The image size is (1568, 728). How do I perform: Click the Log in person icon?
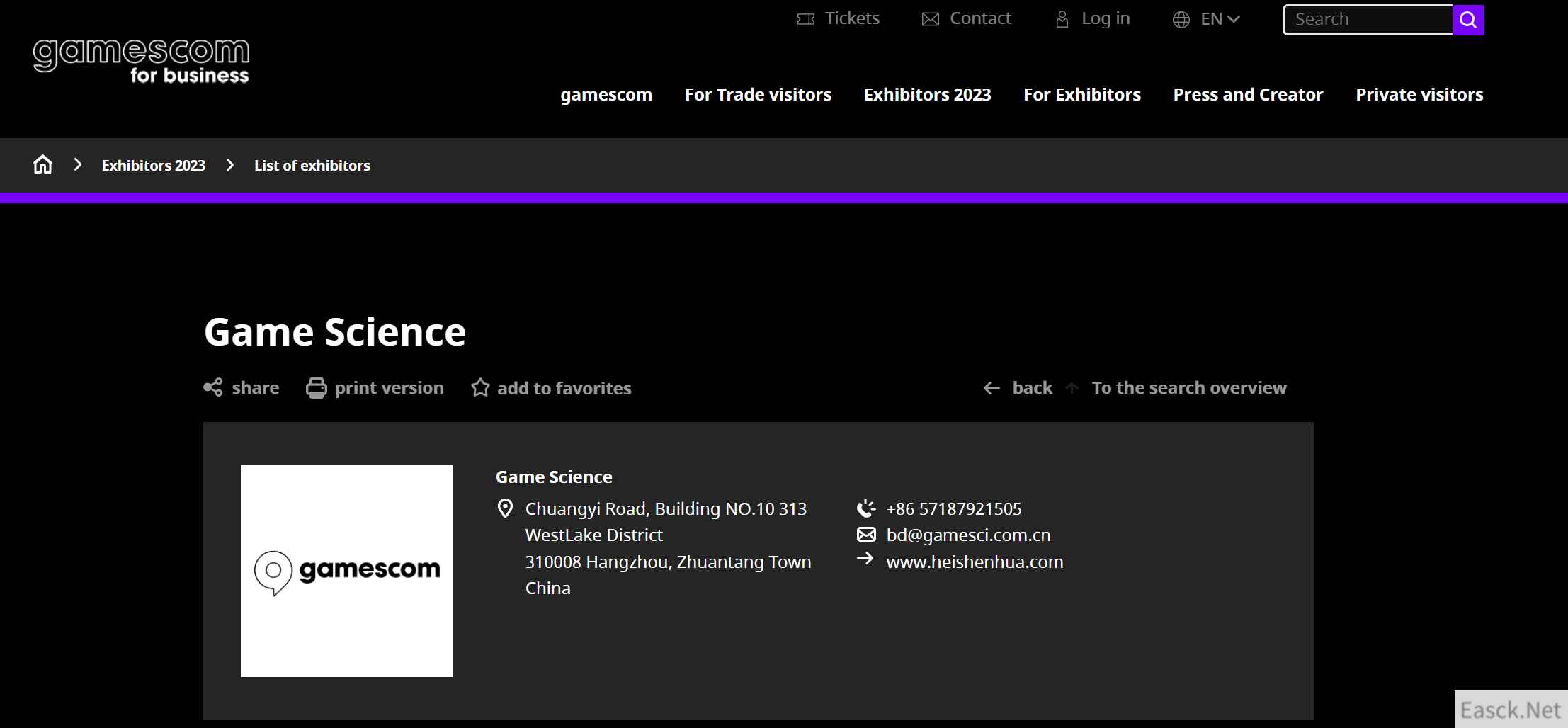[x=1061, y=18]
